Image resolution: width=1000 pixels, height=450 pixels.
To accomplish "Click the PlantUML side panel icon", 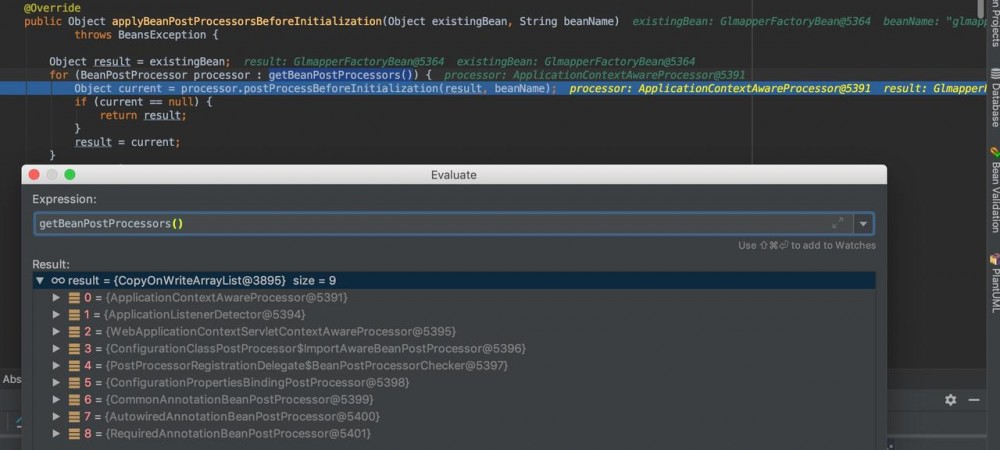I will pos(995,259).
